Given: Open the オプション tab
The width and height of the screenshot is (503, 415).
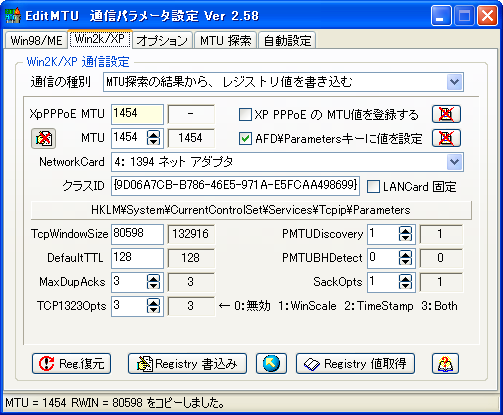Looking at the screenshot, I should point(162,41).
